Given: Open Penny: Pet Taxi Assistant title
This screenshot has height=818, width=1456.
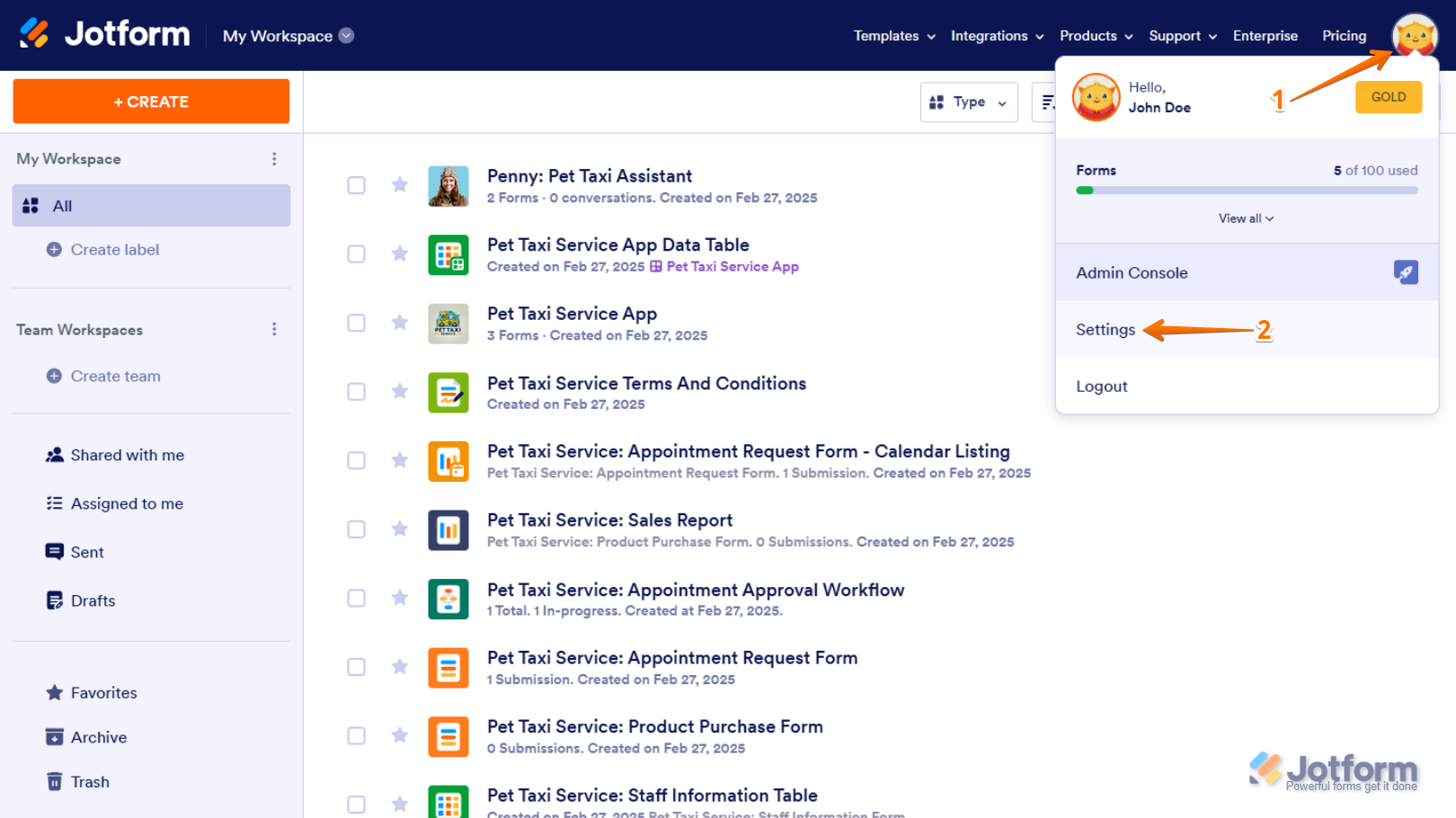Looking at the screenshot, I should tap(590, 176).
